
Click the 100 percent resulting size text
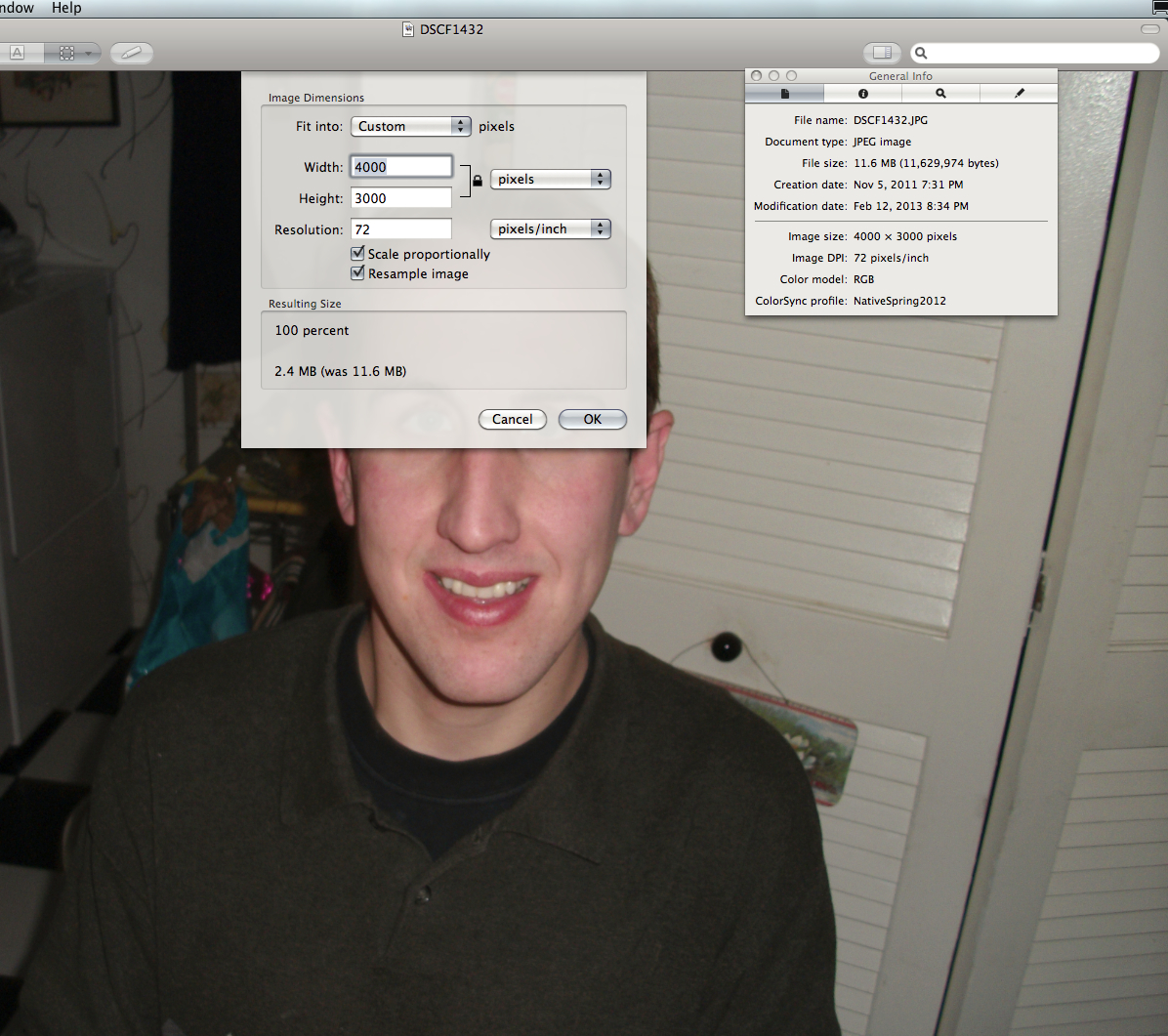click(x=312, y=330)
